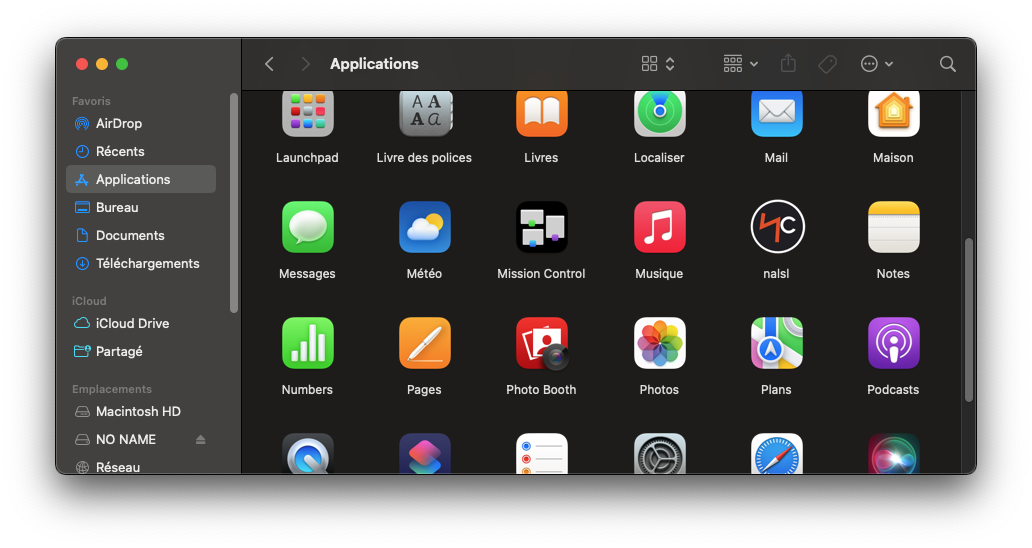Go forward with the right chevron
The width and height of the screenshot is (1032, 548).
point(305,64)
